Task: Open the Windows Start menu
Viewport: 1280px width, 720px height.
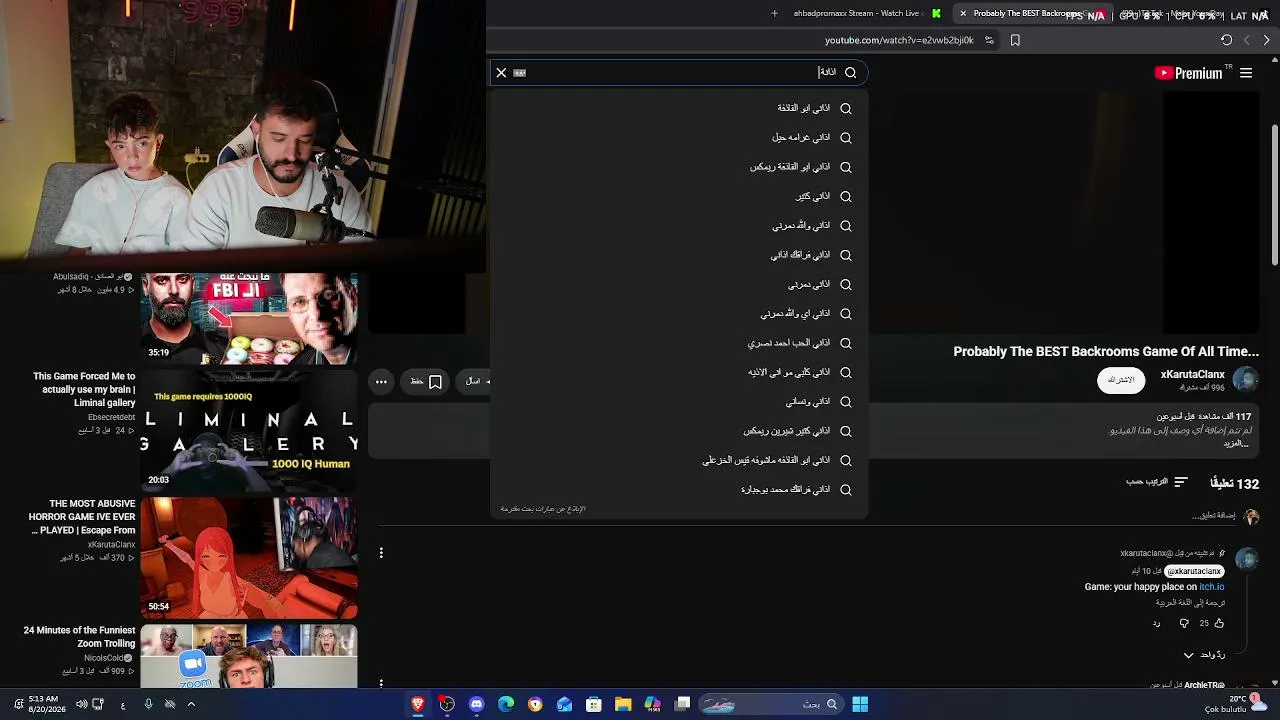Action: 860,704
